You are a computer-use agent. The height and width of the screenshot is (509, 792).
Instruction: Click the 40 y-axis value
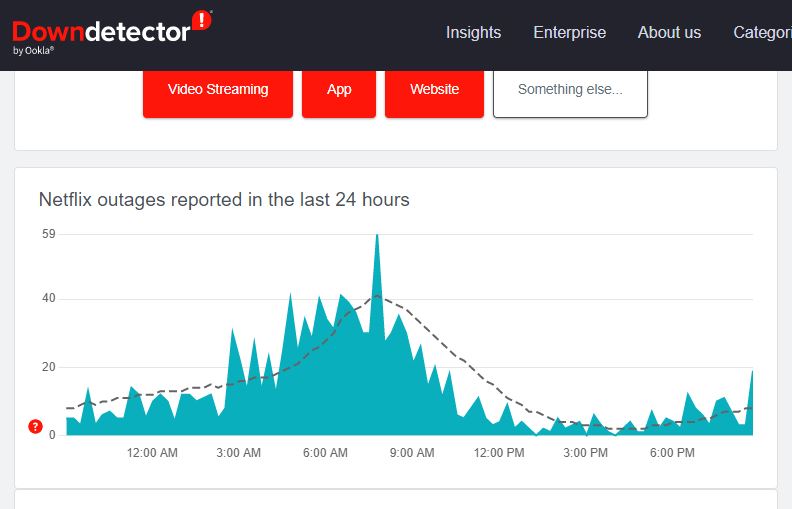[x=48, y=298]
